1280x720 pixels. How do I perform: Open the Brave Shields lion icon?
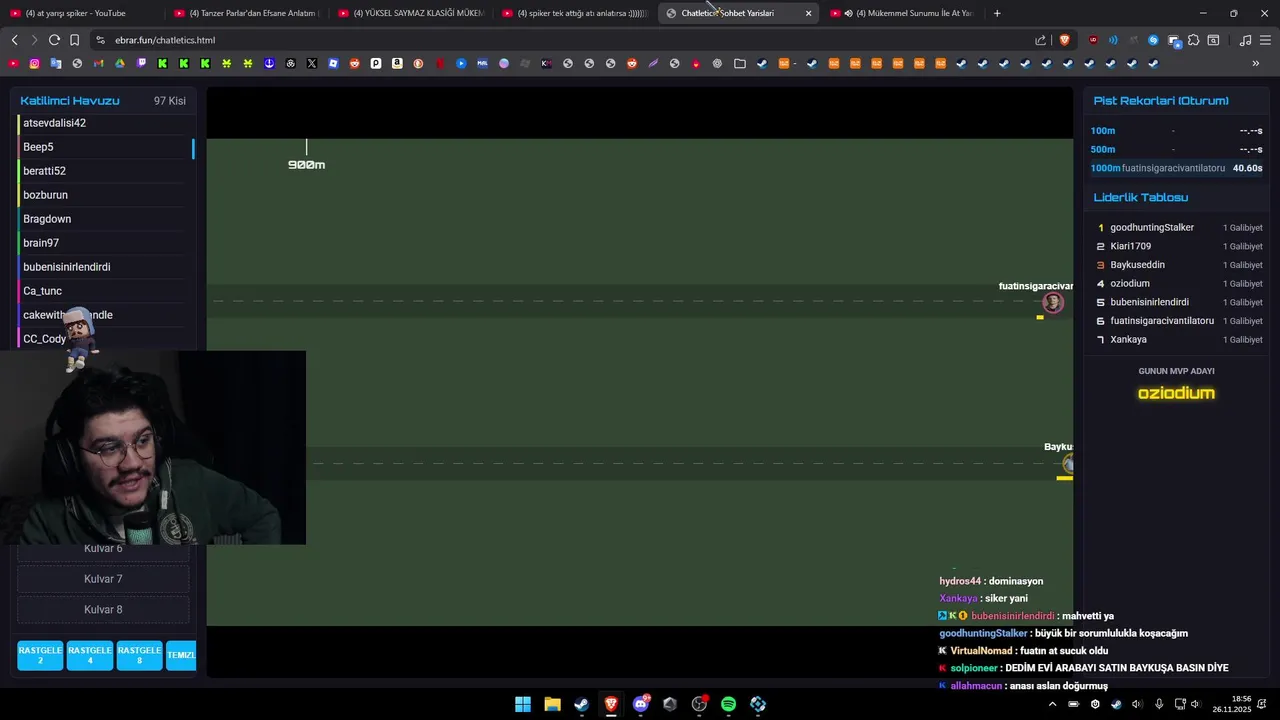(1064, 40)
